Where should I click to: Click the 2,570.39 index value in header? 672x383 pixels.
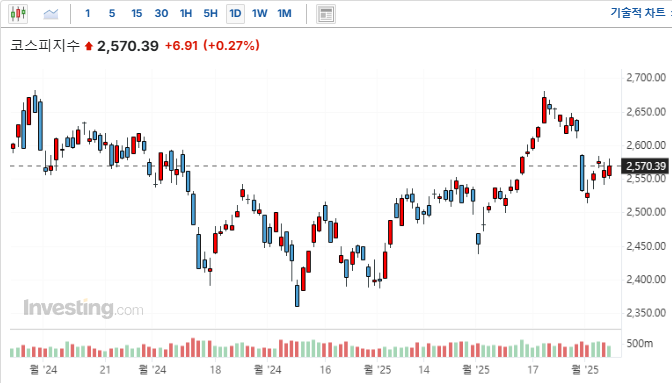point(128,46)
